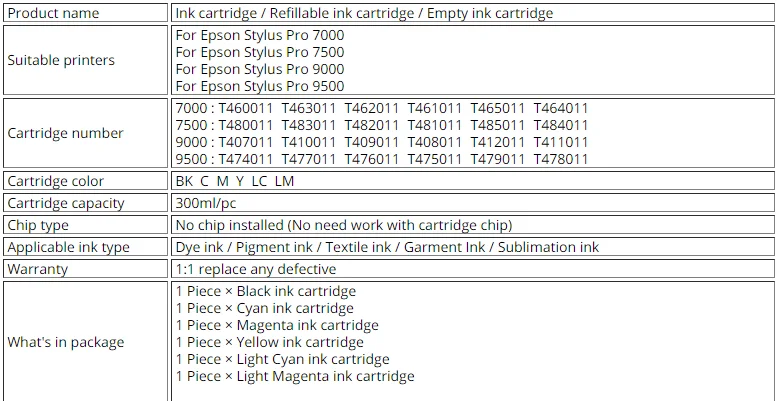Click the Chip type label
Viewport: 777px width, 401px height.
(38, 225)
